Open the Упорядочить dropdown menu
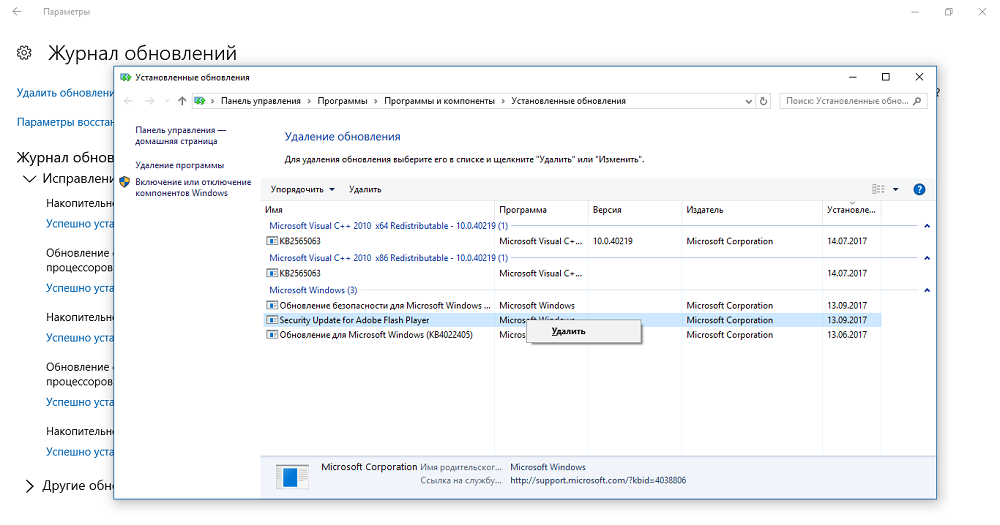Screen dimensions: 1000x525 click(x=302, y=189)
